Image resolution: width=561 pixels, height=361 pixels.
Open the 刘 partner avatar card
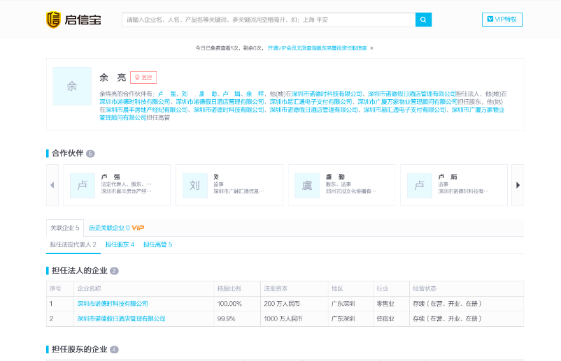pyautogui.click(x=195, y=185)
